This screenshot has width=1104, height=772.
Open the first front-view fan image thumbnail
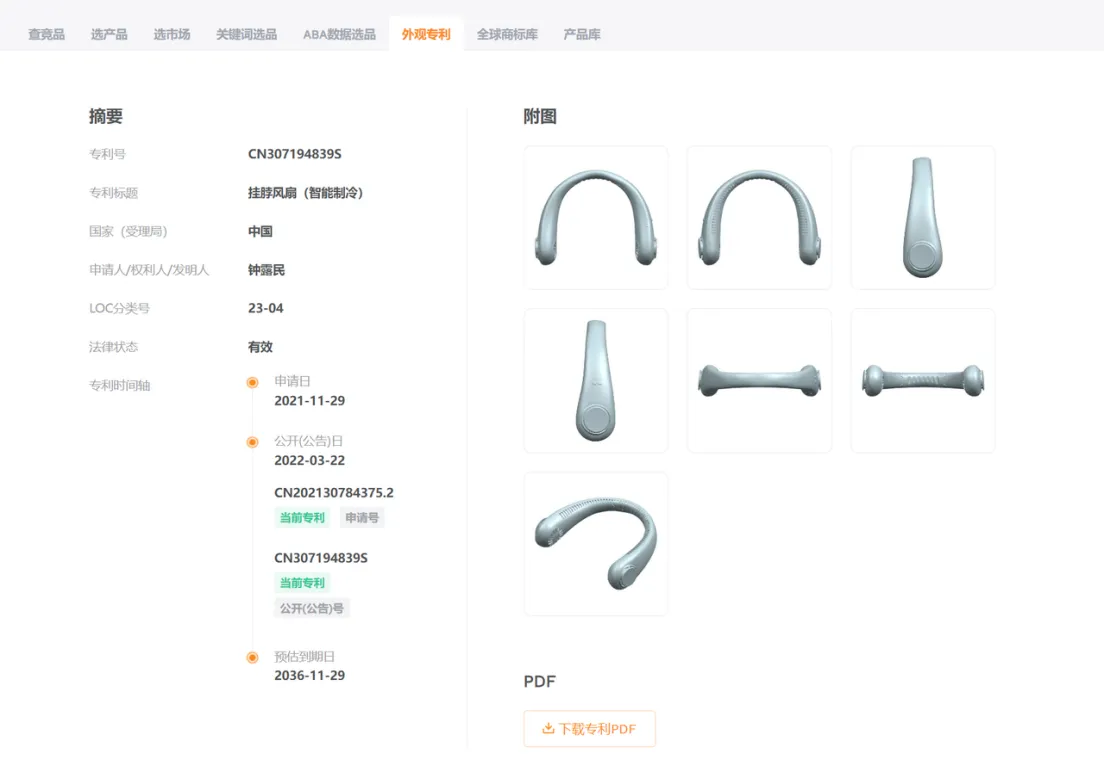(x=595, y=217)
